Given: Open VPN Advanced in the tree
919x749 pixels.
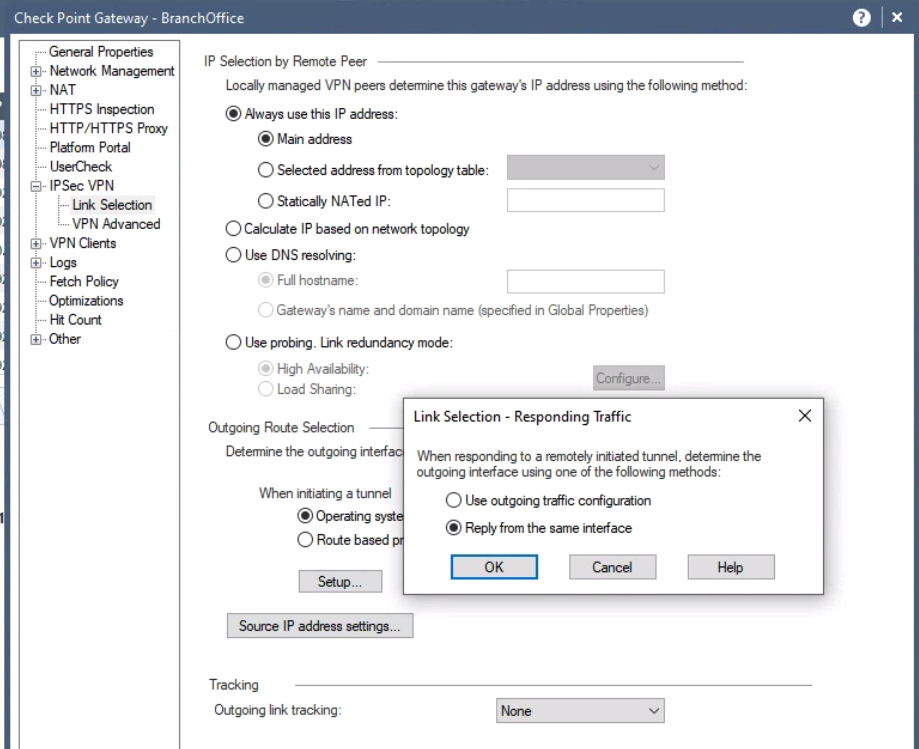Looking at the screenshot, I should click(x=116, y=224).
